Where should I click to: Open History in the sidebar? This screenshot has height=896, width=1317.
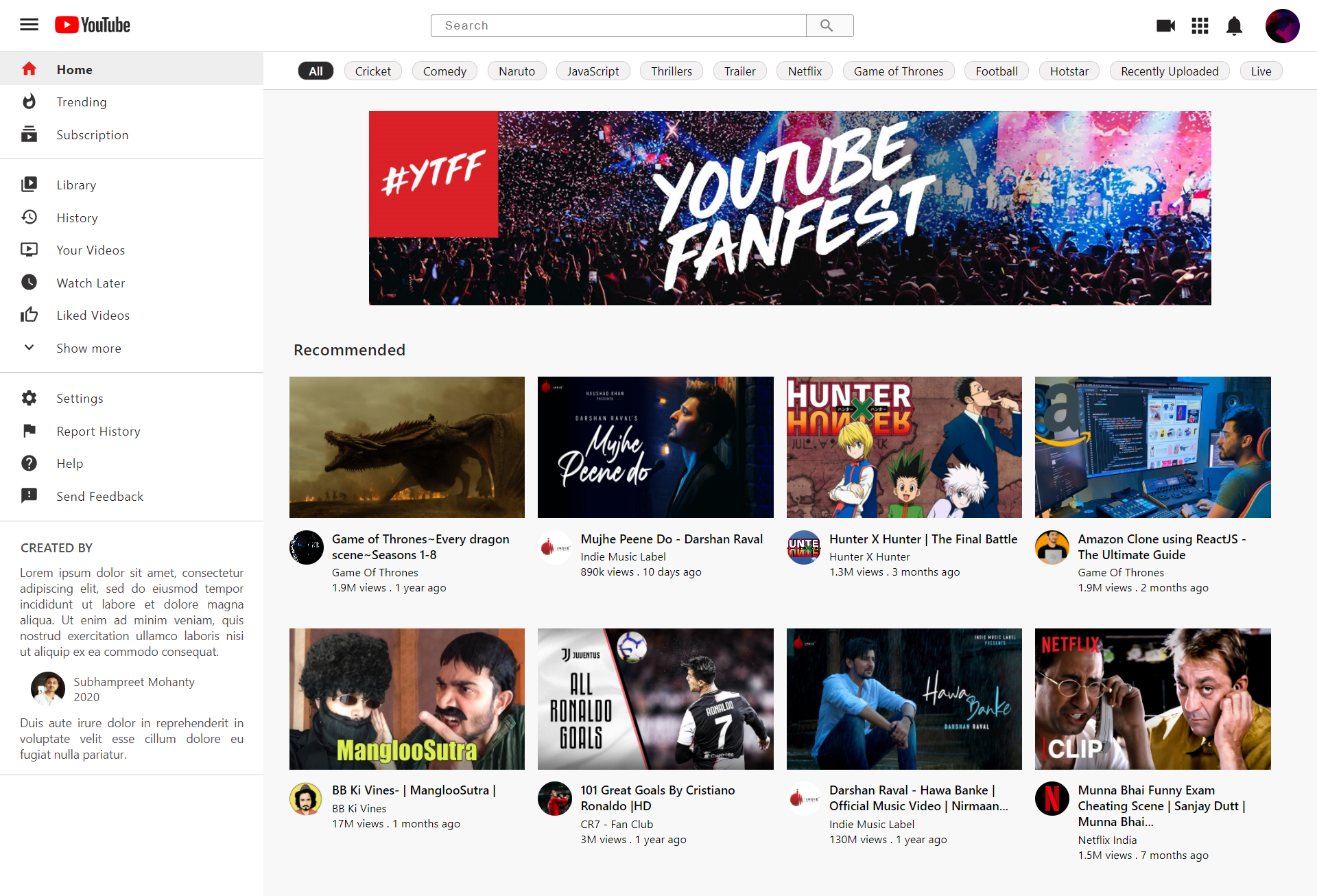pos(77,217)
